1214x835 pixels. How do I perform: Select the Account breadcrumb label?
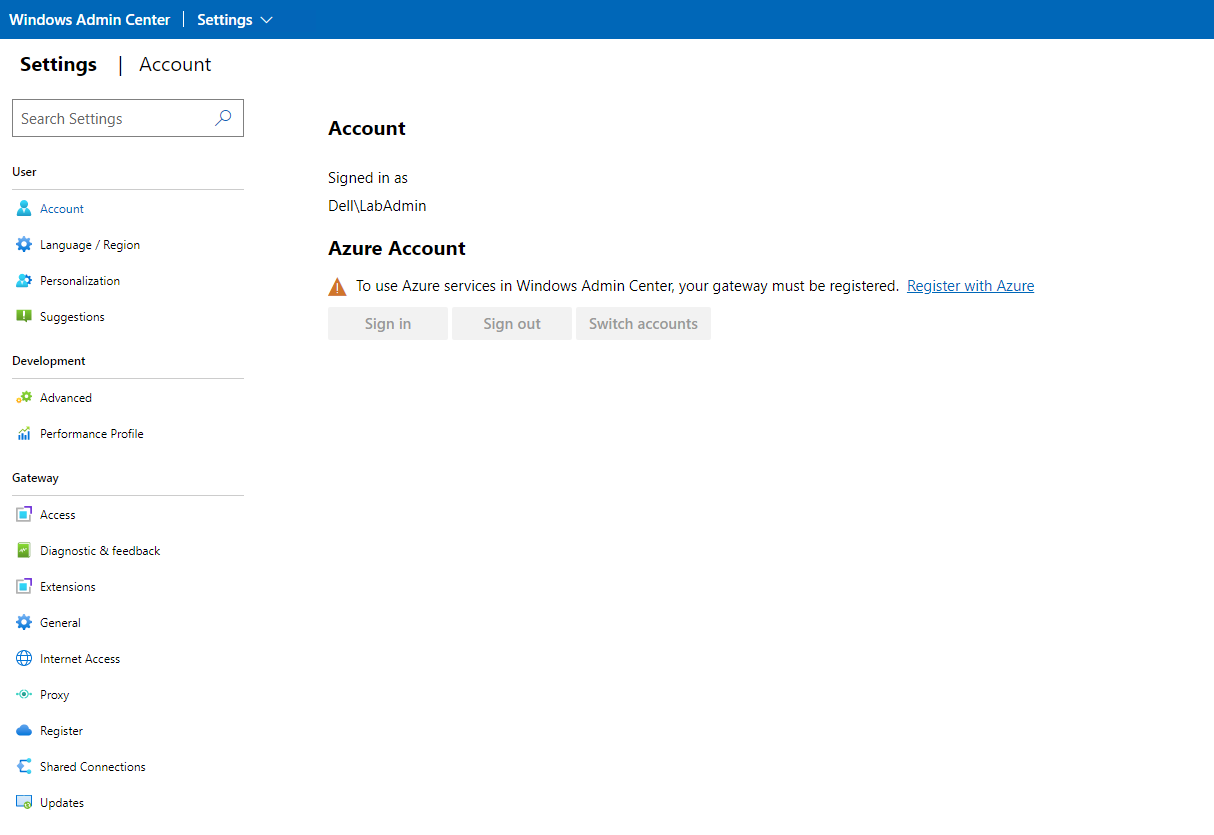click(175, 64)
